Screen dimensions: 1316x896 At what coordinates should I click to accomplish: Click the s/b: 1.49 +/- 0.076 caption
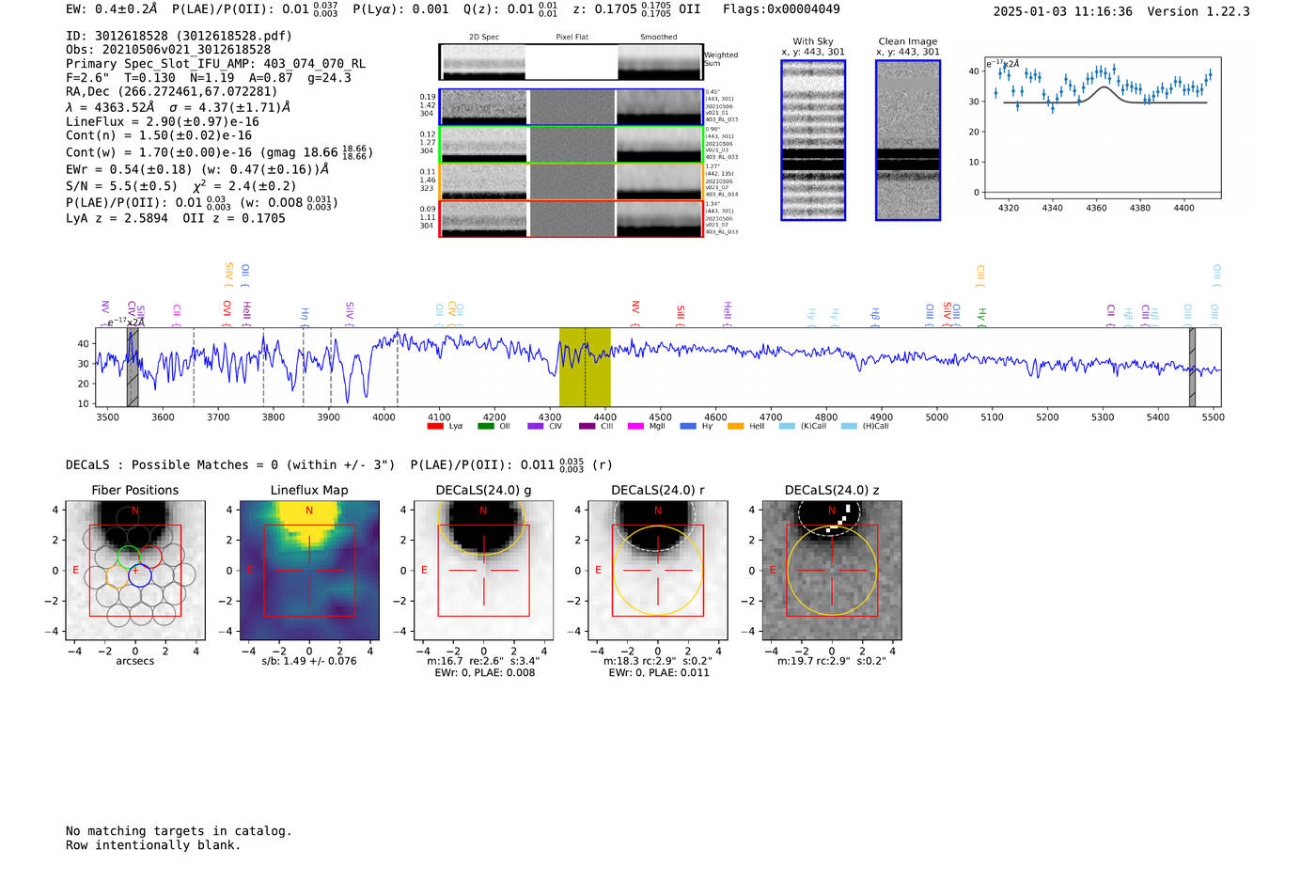309,661
